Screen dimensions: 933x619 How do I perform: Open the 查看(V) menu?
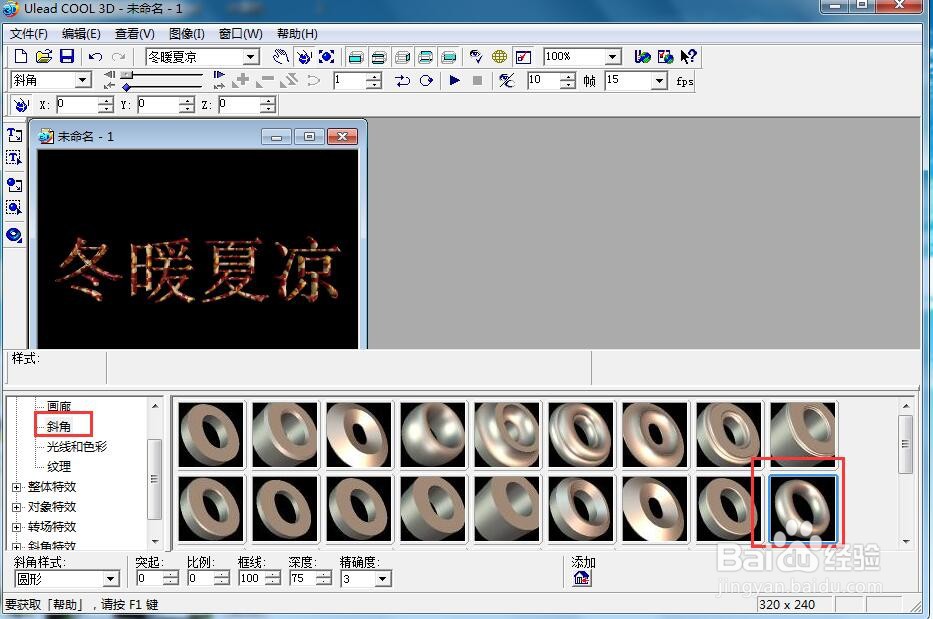[135, 34]
